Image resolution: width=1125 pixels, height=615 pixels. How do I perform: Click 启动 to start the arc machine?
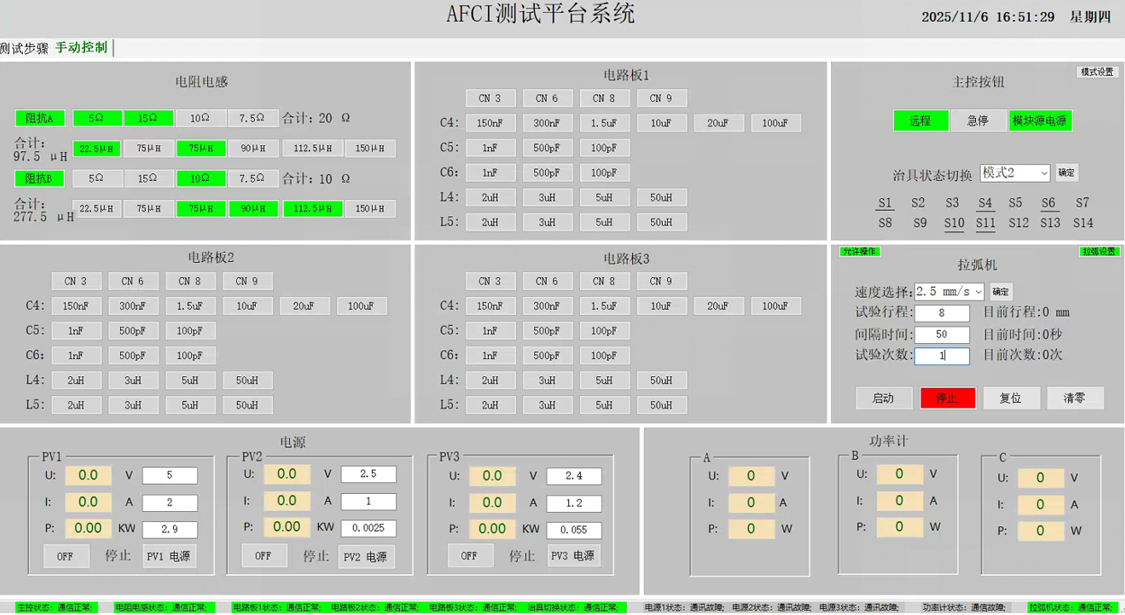884,398
